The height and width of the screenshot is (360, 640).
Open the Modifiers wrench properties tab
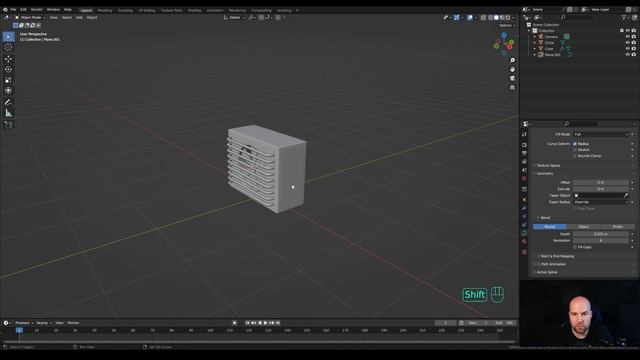coord(524,208)
